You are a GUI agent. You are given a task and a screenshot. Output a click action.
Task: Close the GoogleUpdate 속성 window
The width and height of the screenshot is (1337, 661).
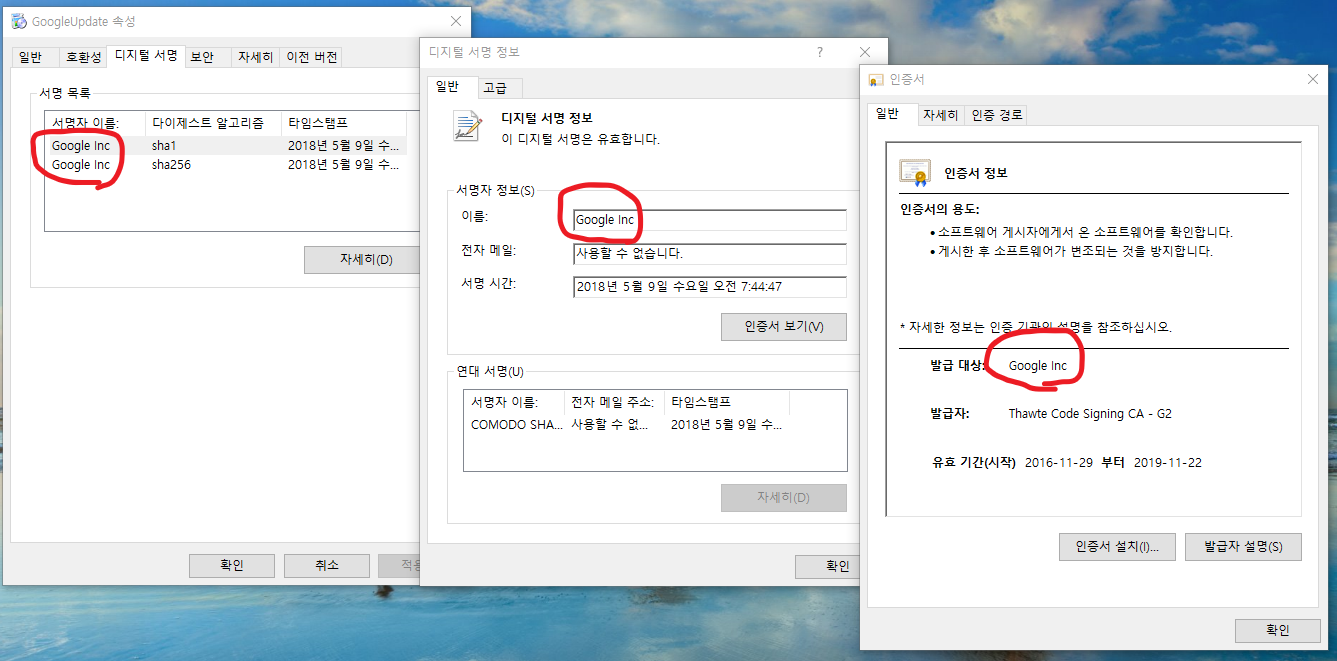[456, 21]
